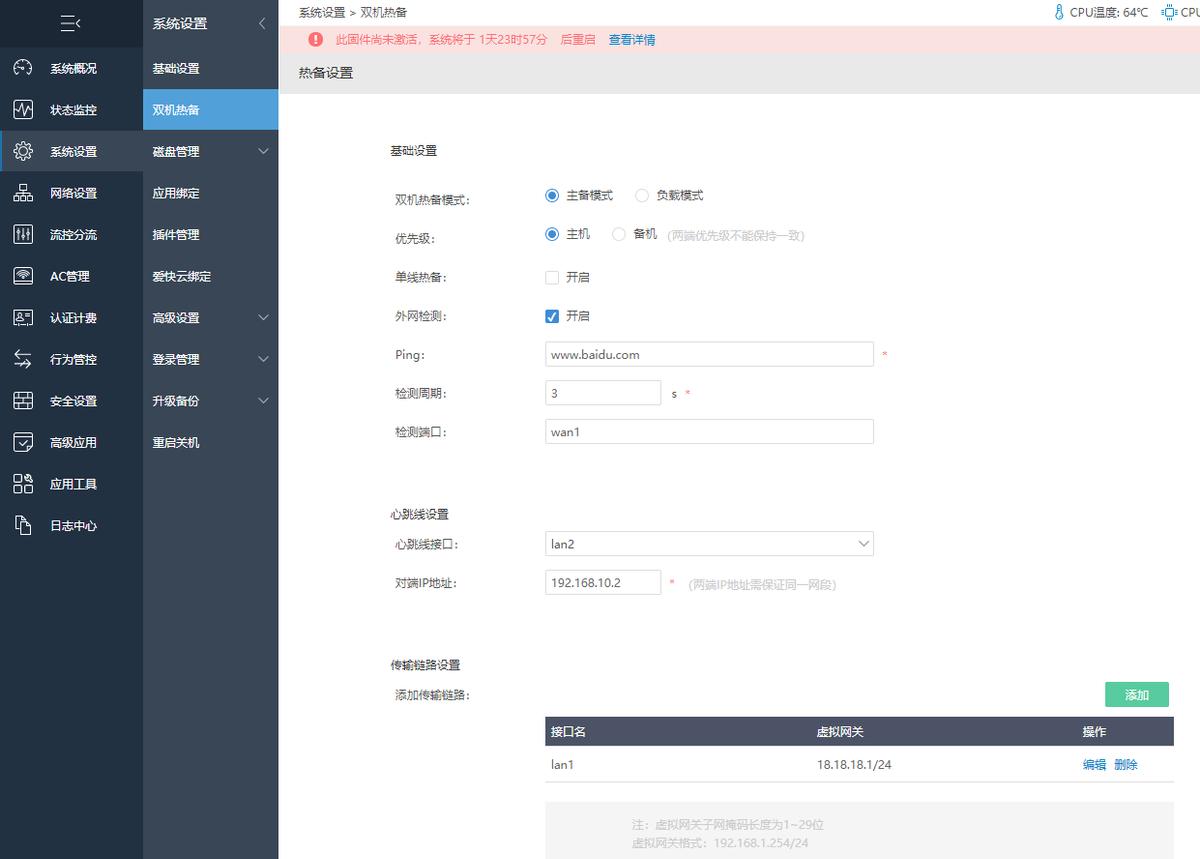Image resolution: width=1200 pixels, height=859 pixels.
Task: Open the 心跳线接口 dropdown
Action: pyautogui.click(x=709, y=543)
